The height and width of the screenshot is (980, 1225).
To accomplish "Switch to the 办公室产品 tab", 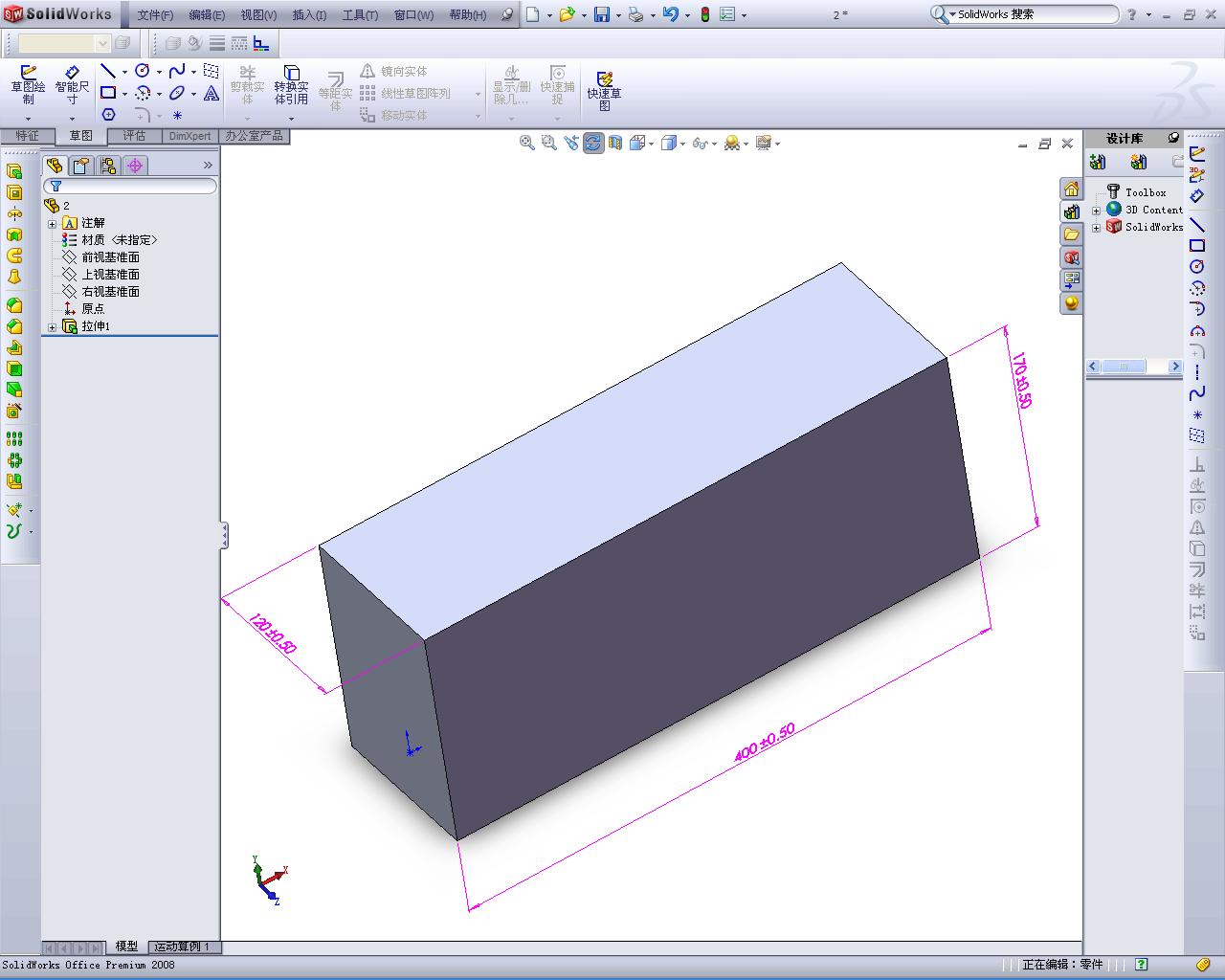I will 255,136.
